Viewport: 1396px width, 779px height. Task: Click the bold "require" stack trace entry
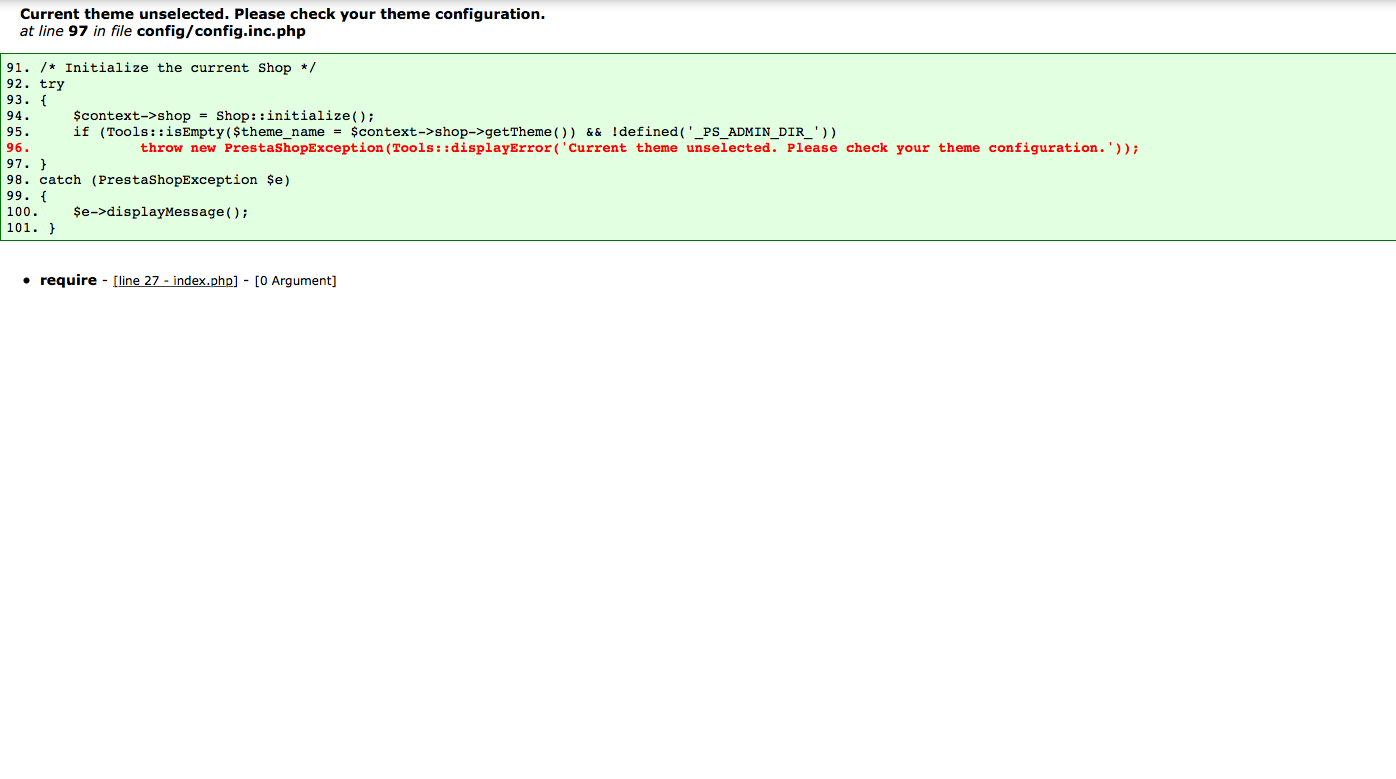68,280
